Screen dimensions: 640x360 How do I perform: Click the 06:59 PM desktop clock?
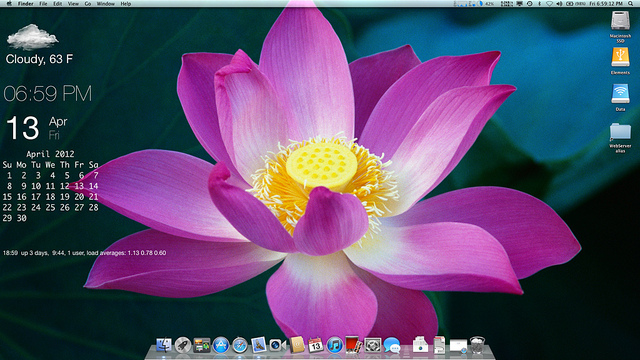(x=48, y=94)
